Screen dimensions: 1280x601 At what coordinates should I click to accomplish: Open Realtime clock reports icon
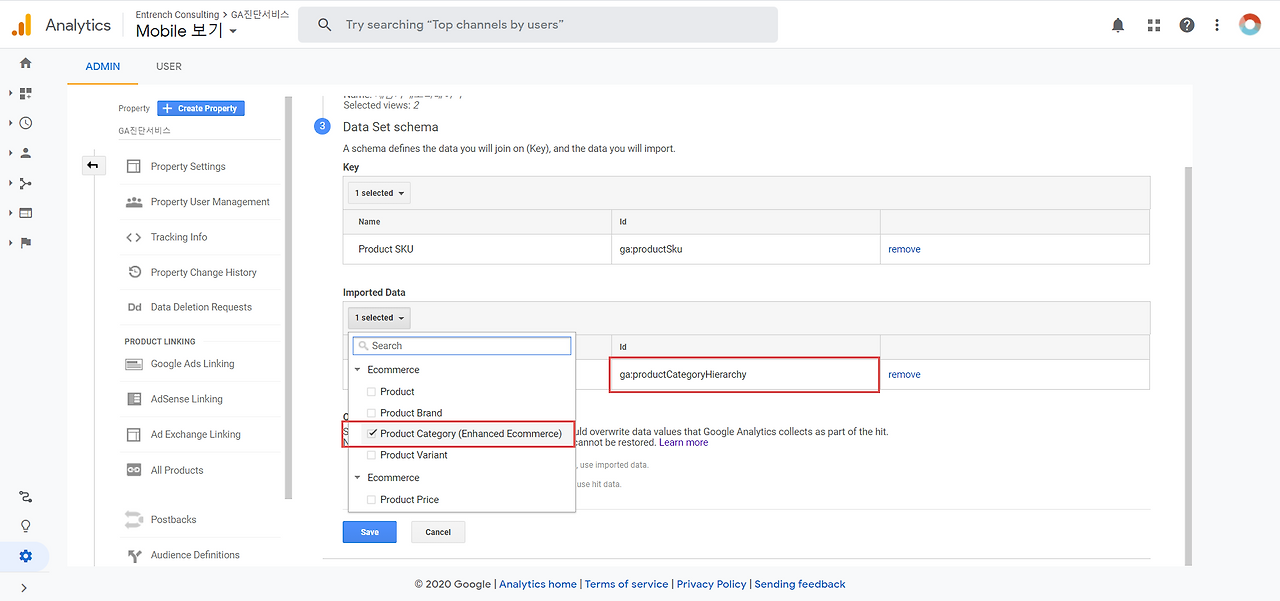tap(26, 123)
